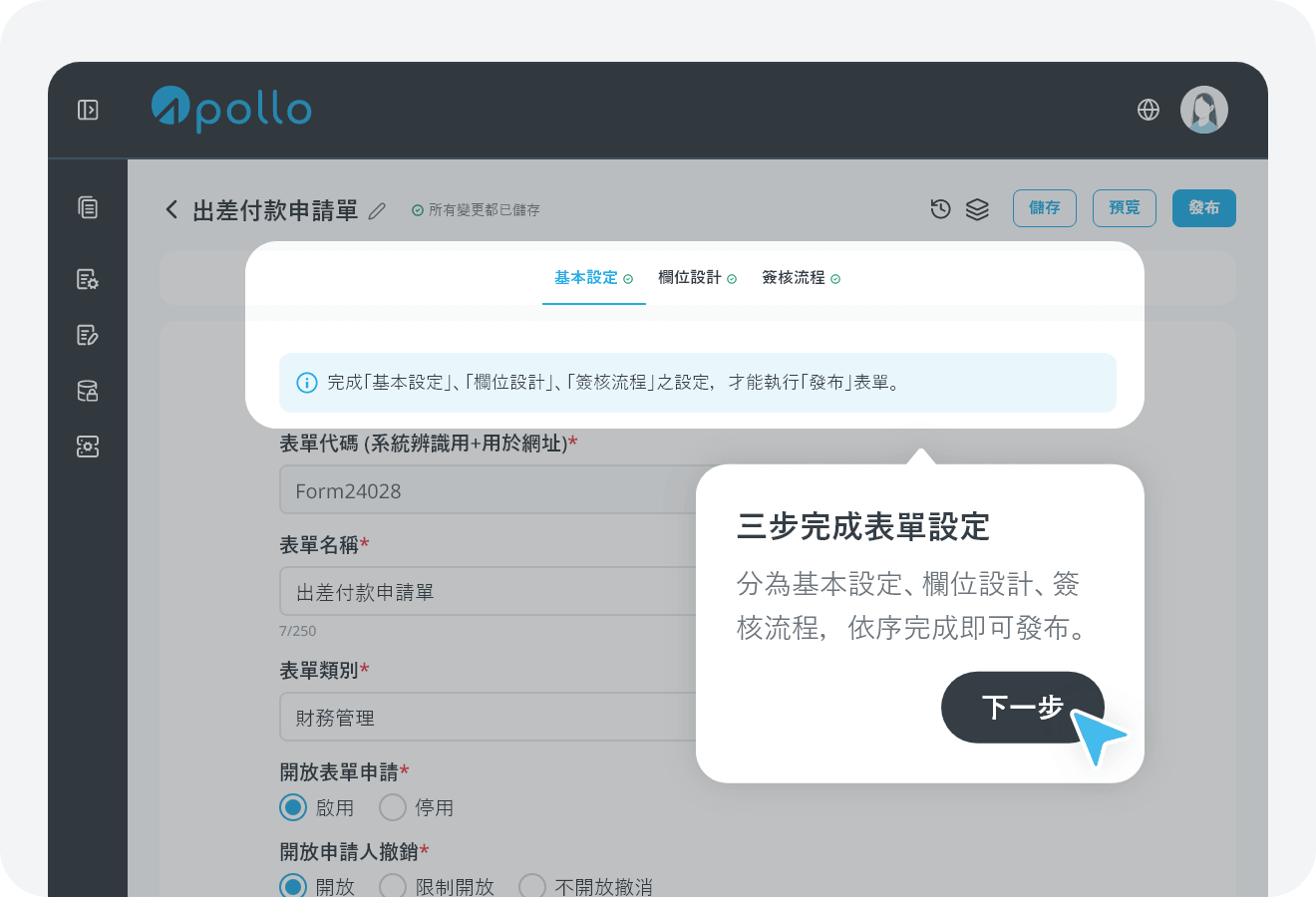Image resolution: width=1316 pixels, height=897 pixels.
Task: Open the documents list sidebar icon
Action: pos(88,207)
